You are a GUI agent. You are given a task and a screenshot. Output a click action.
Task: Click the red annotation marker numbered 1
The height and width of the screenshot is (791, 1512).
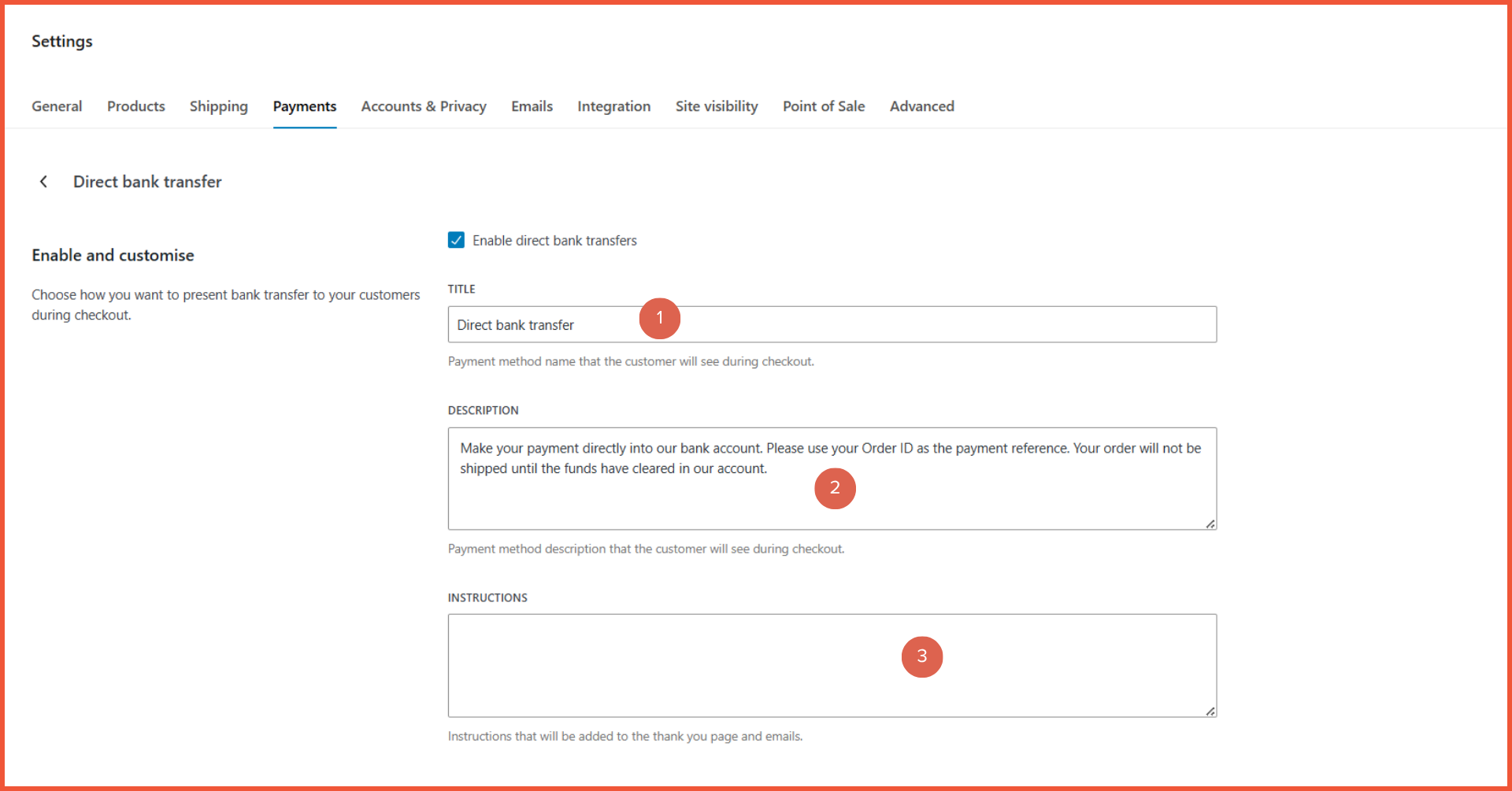tap(659, 319)
